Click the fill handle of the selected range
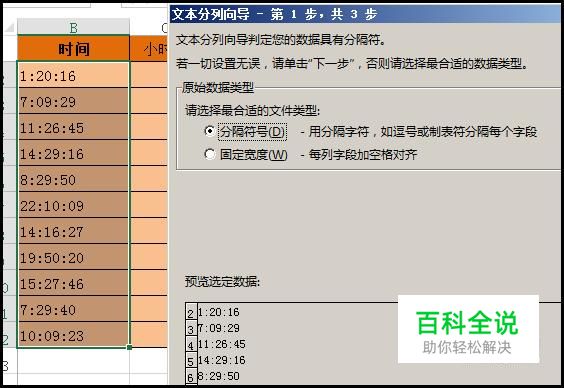Image resolution: width=564 pixels, height=388 pixels. pyautogui.click(x=129, y=347)
